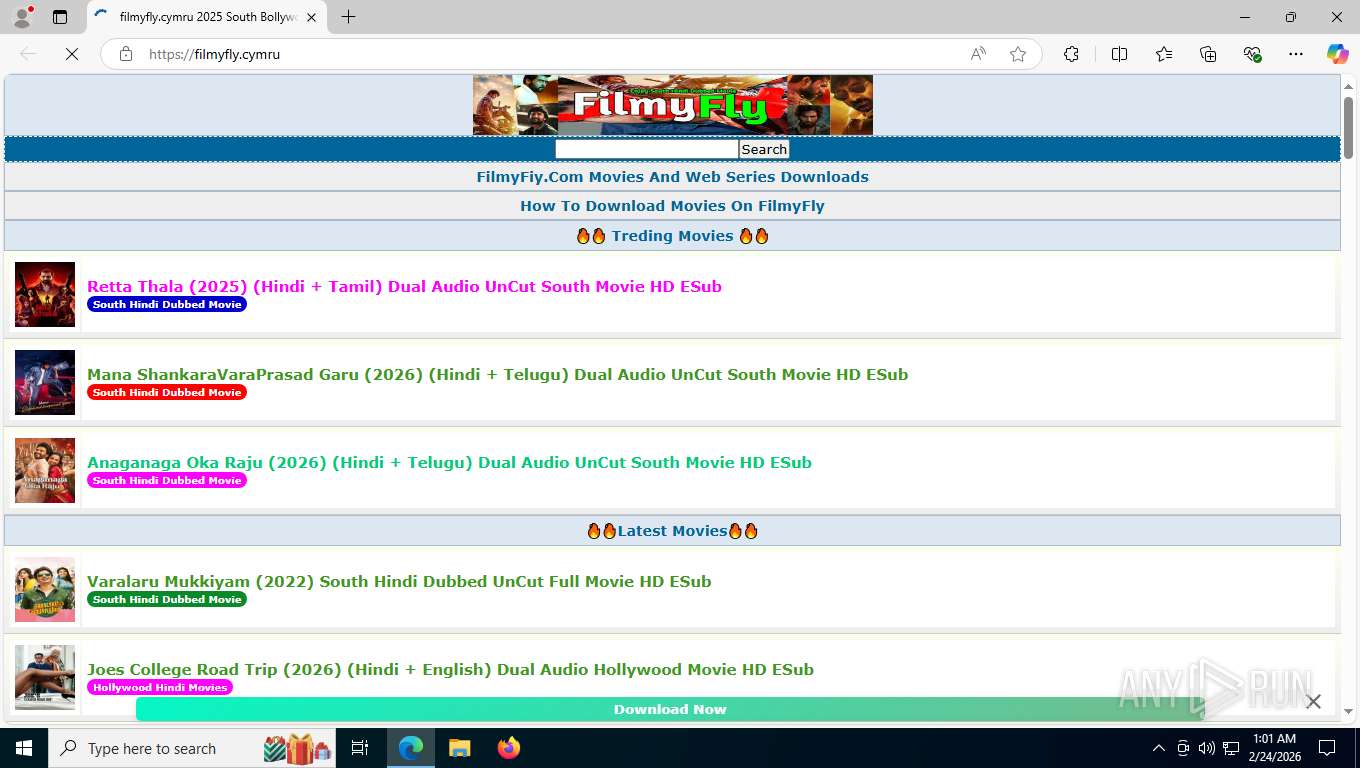Click the page vertical scrollbar thumb
The width and height of the screenshot is (1360, 768).
click(1348, 127)
